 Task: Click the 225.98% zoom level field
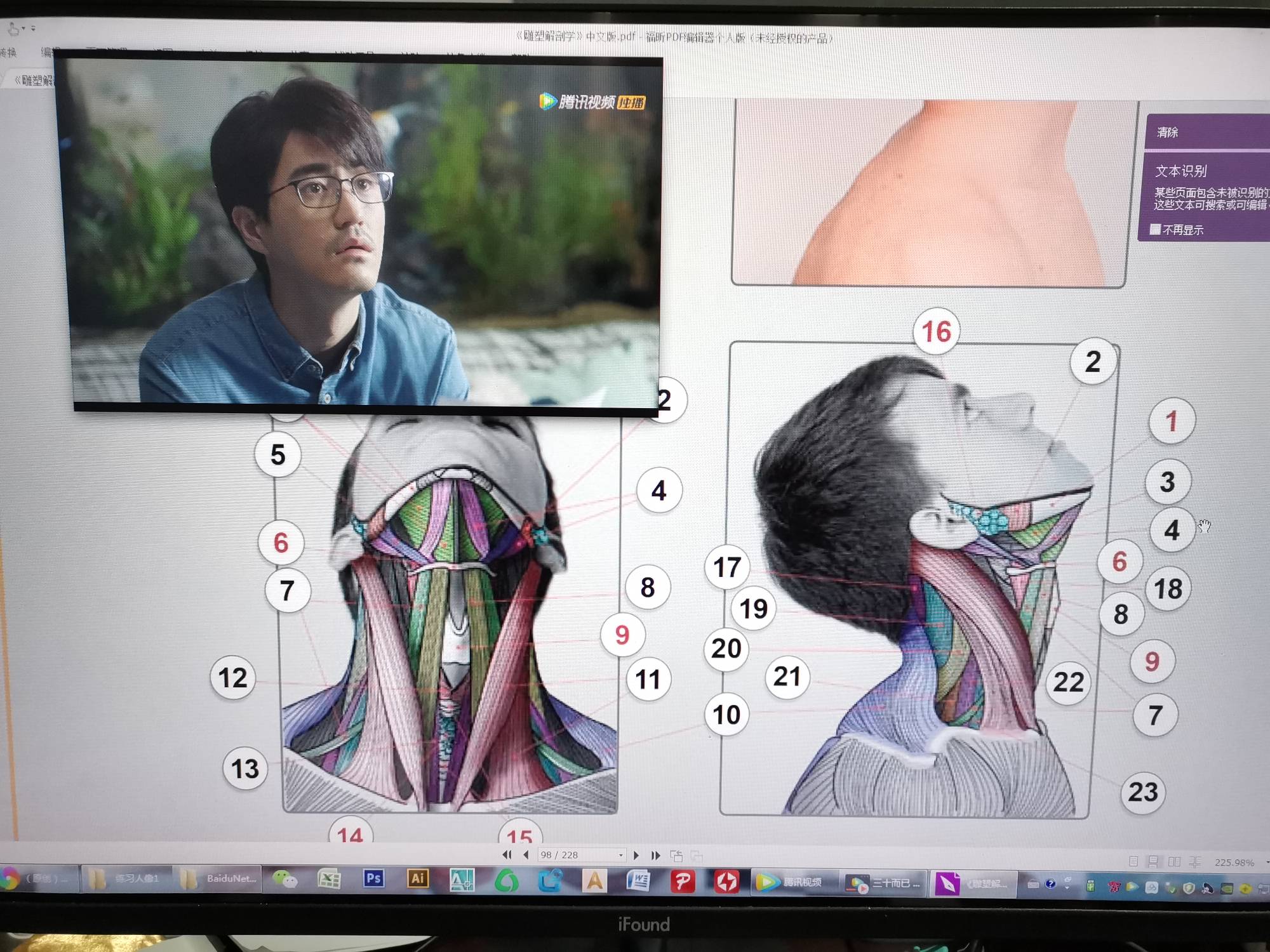click(1234, 863)
